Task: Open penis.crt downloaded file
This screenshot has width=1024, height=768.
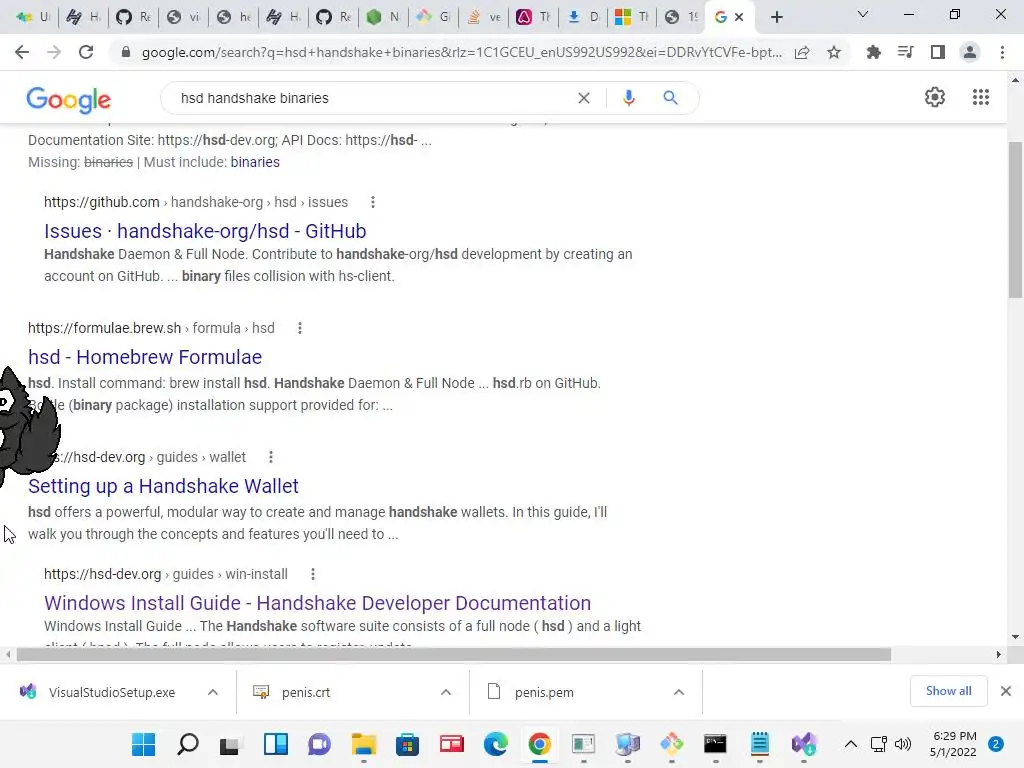Action: [306, 692]
